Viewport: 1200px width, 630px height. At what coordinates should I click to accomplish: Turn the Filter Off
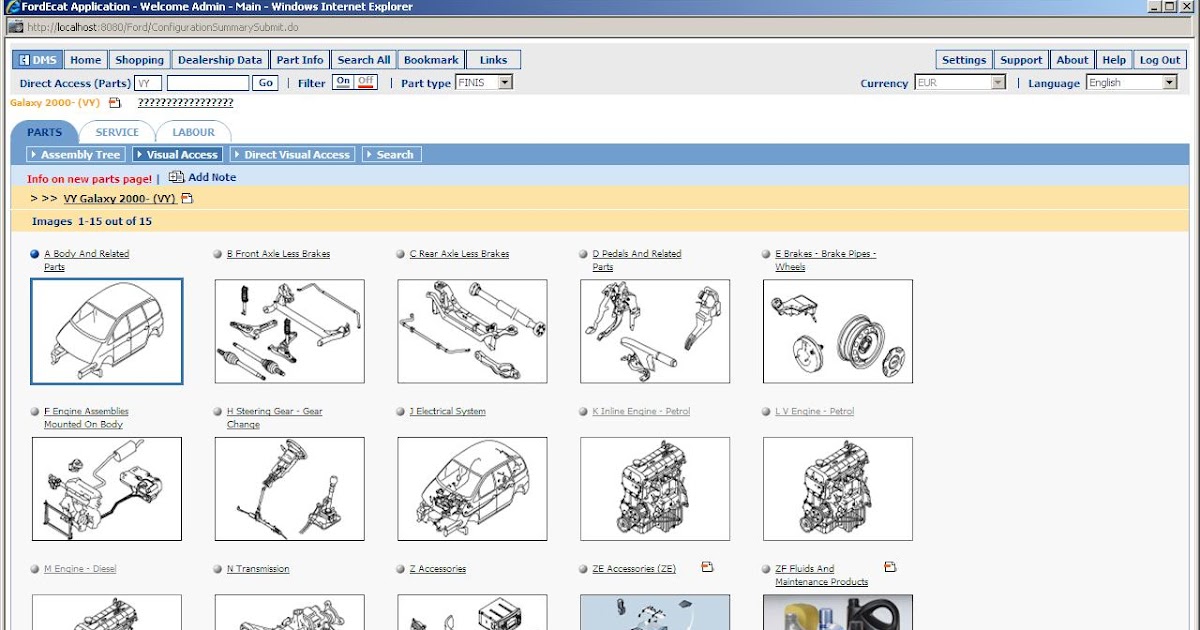point(366,82)
